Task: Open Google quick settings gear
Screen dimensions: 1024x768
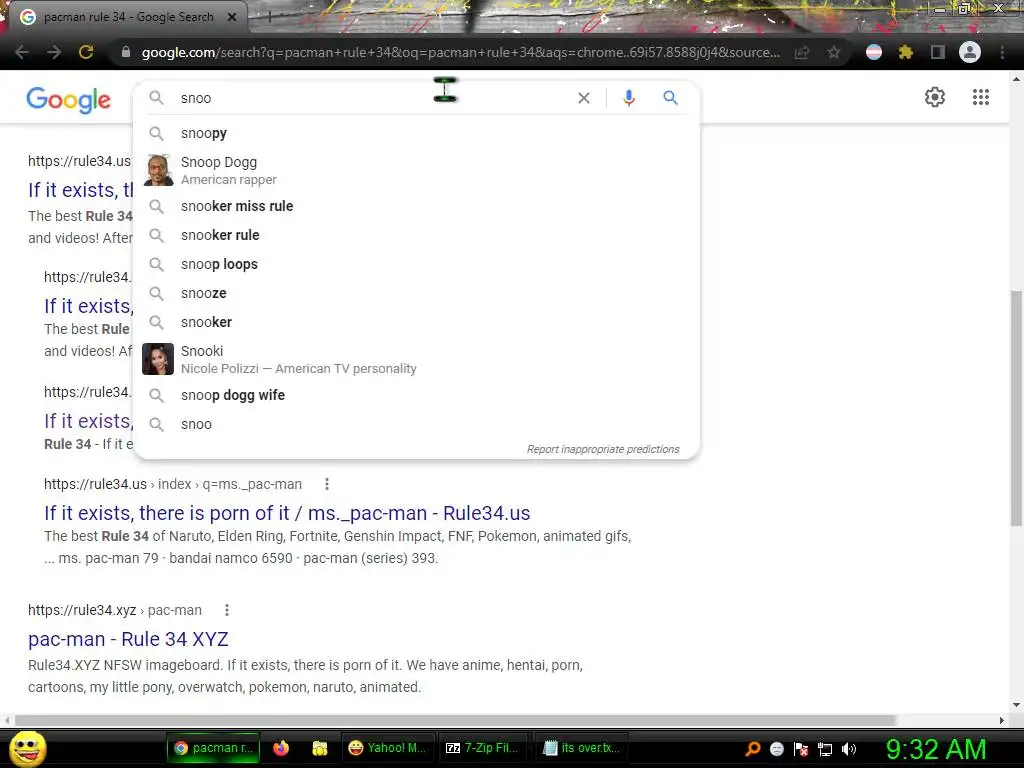Action: pos(935,97)
